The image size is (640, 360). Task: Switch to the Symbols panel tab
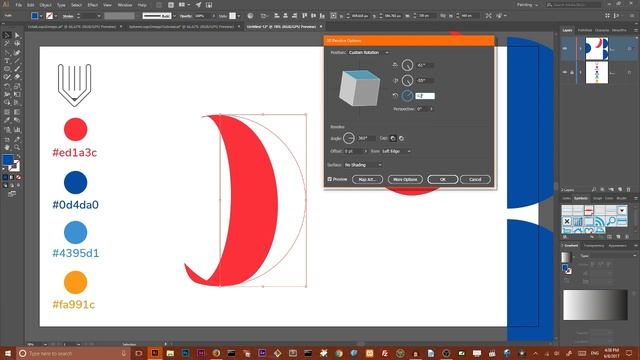tap(581, 198)
